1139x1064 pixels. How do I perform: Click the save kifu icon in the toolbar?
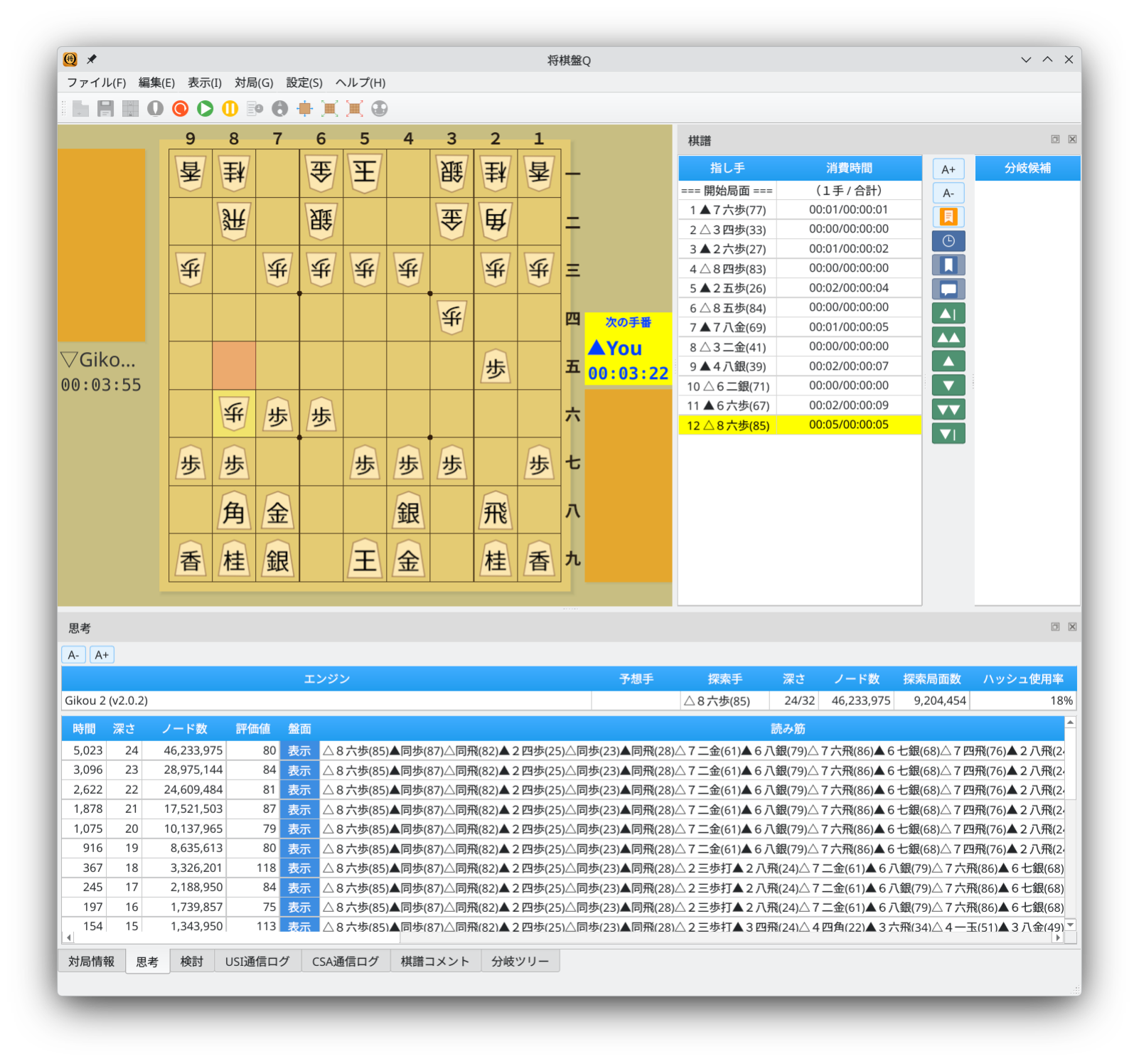[107, 108]
